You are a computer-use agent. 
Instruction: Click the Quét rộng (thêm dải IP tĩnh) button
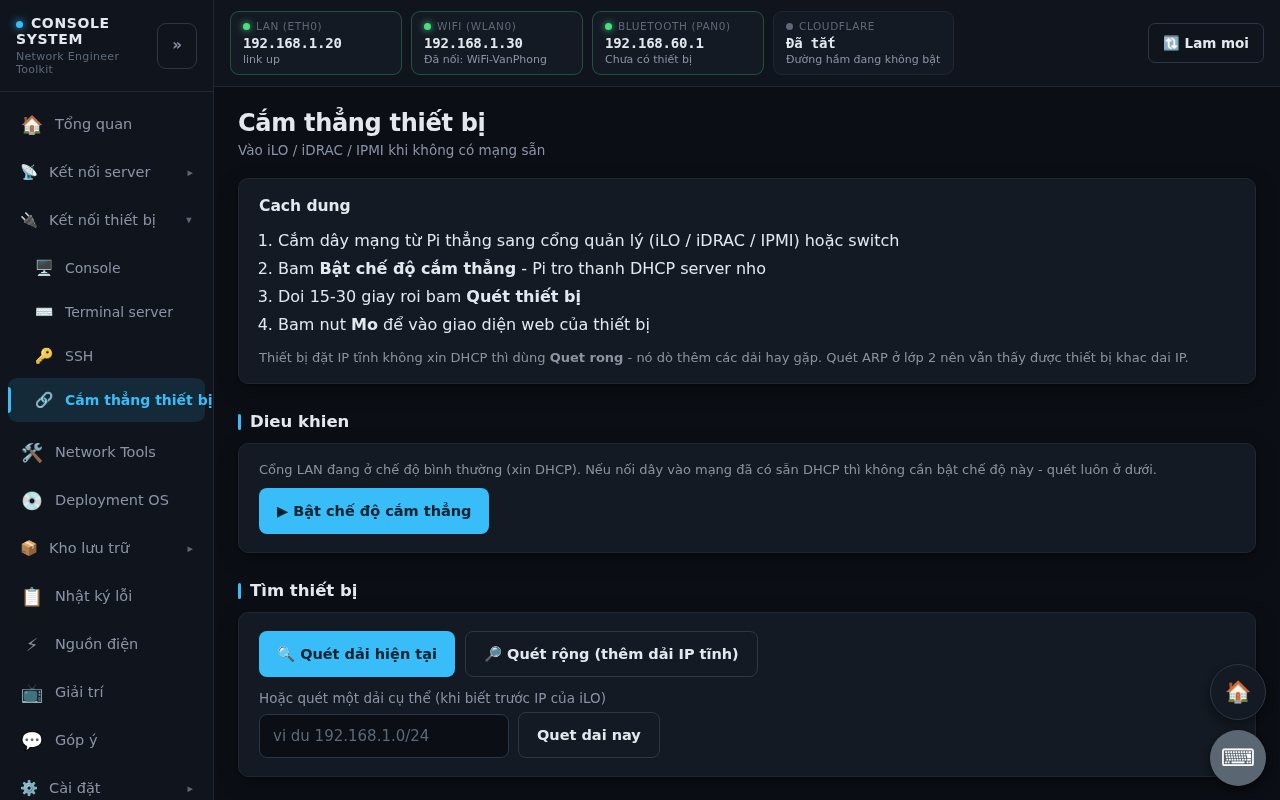(611, 654)
